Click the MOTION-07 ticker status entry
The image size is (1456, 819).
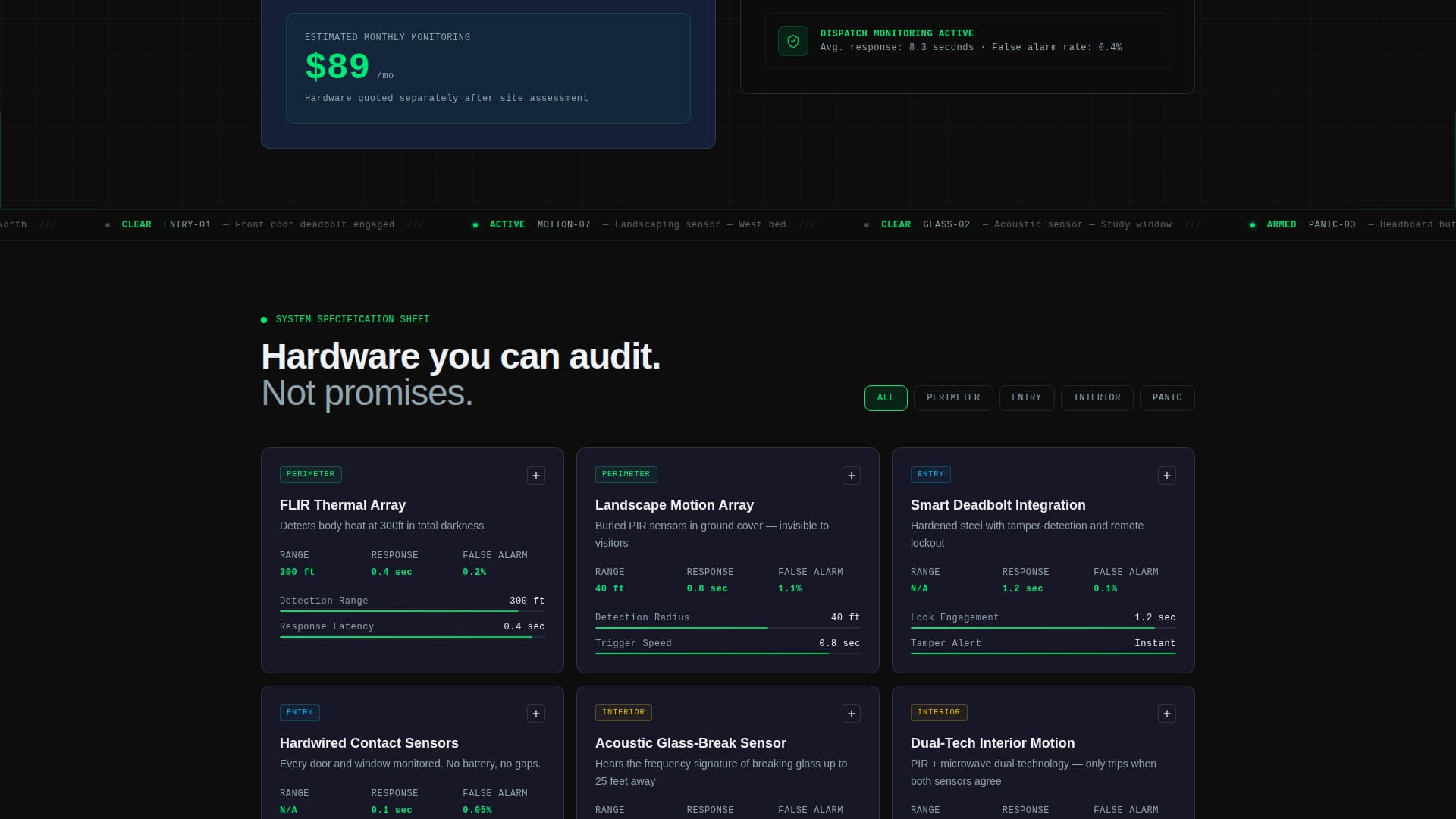click(x=563, y=225)
